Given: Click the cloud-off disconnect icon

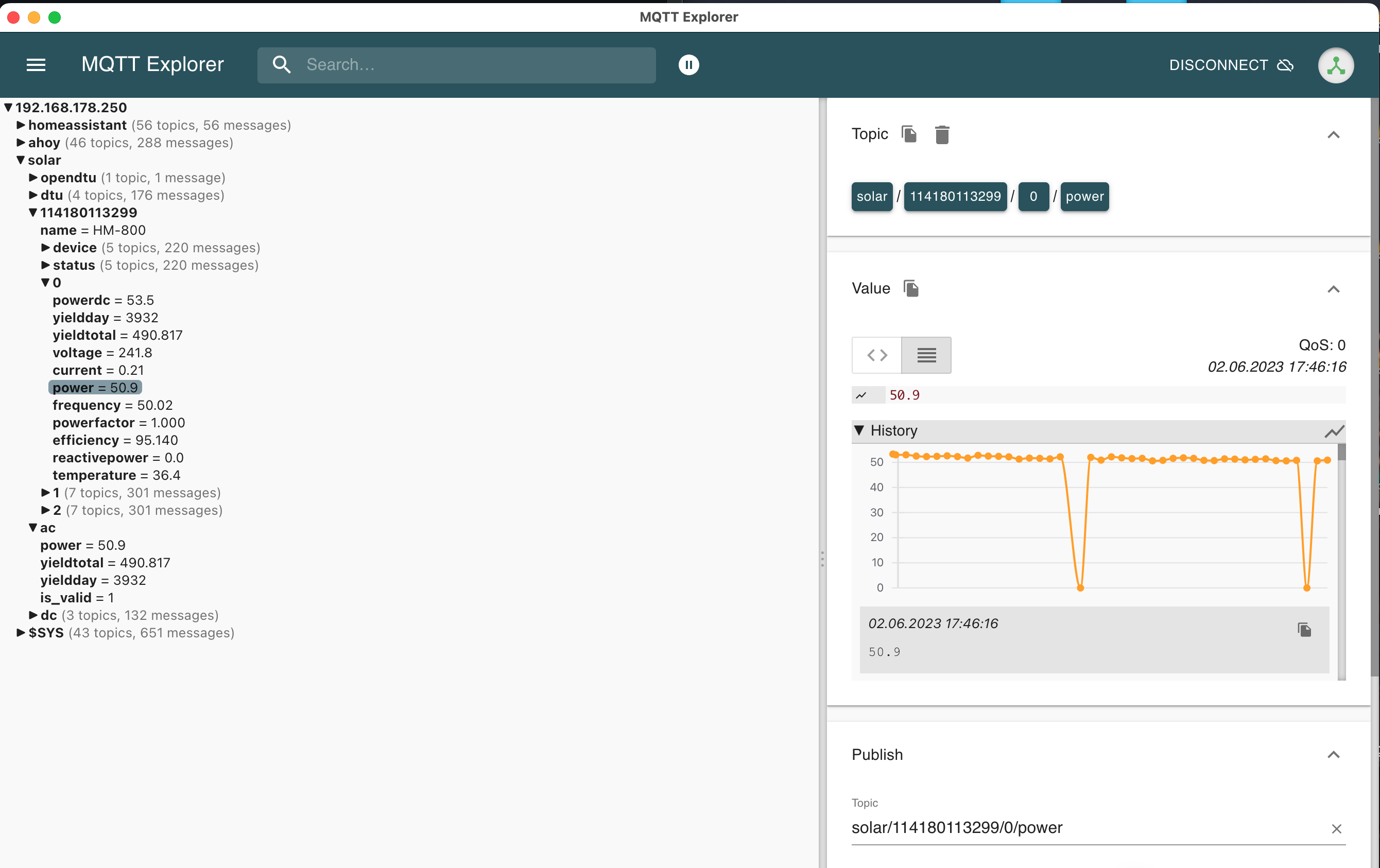Looking at the screenshot, I should click(x=1284, y=65).
